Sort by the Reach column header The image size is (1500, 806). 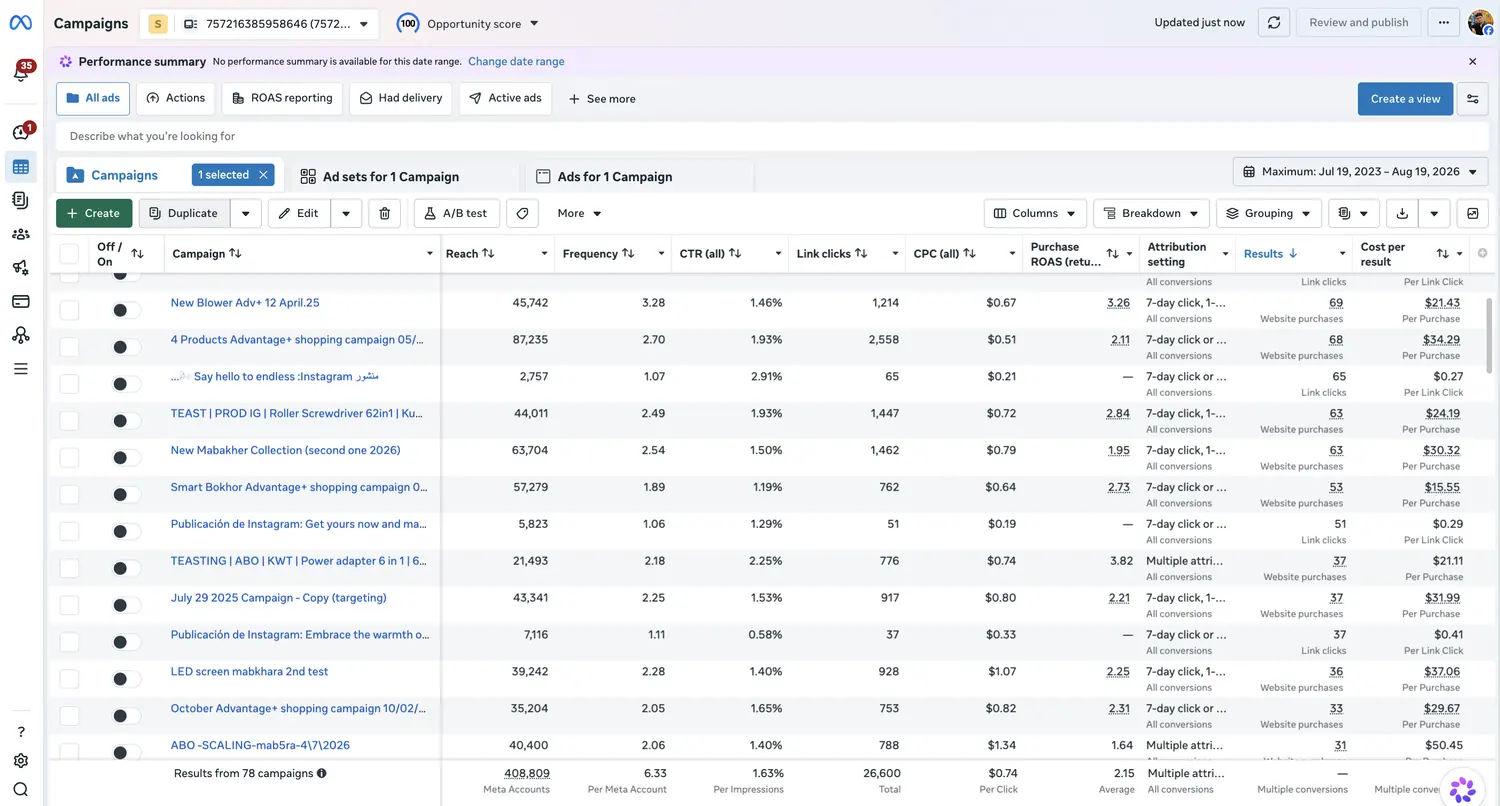coord(470,254)
